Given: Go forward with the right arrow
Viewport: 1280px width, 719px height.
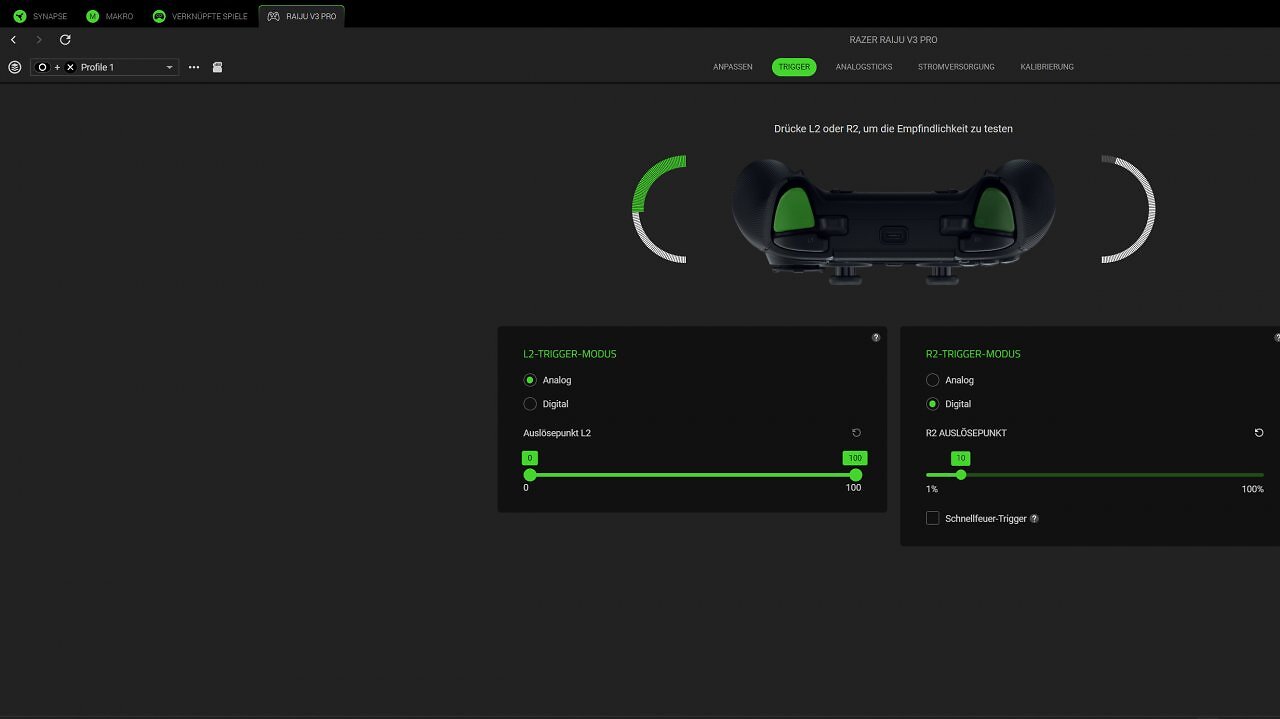Looking at the screenshot, I should tap(39, 40).
